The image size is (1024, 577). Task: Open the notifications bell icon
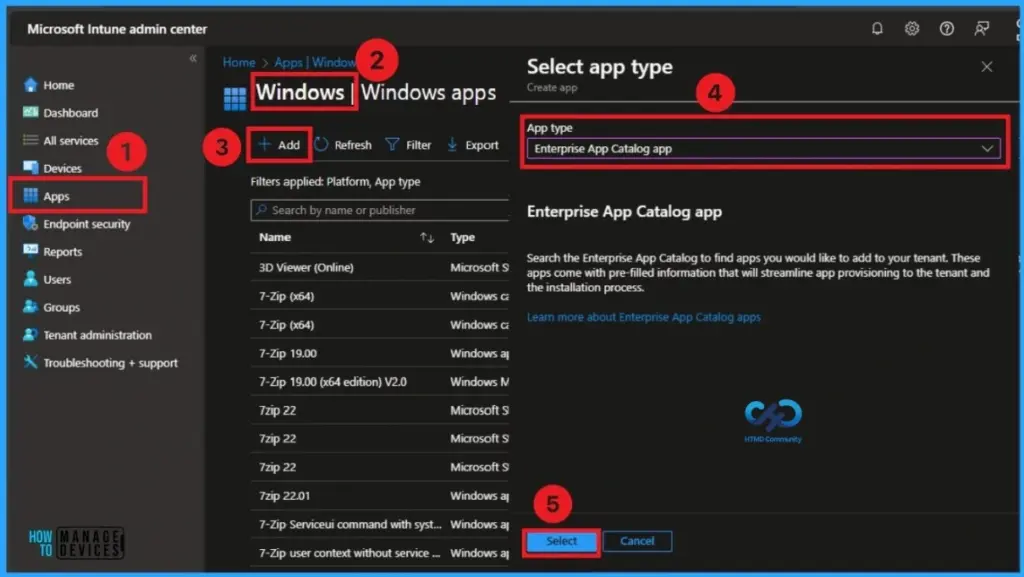[x=877, y=29]
